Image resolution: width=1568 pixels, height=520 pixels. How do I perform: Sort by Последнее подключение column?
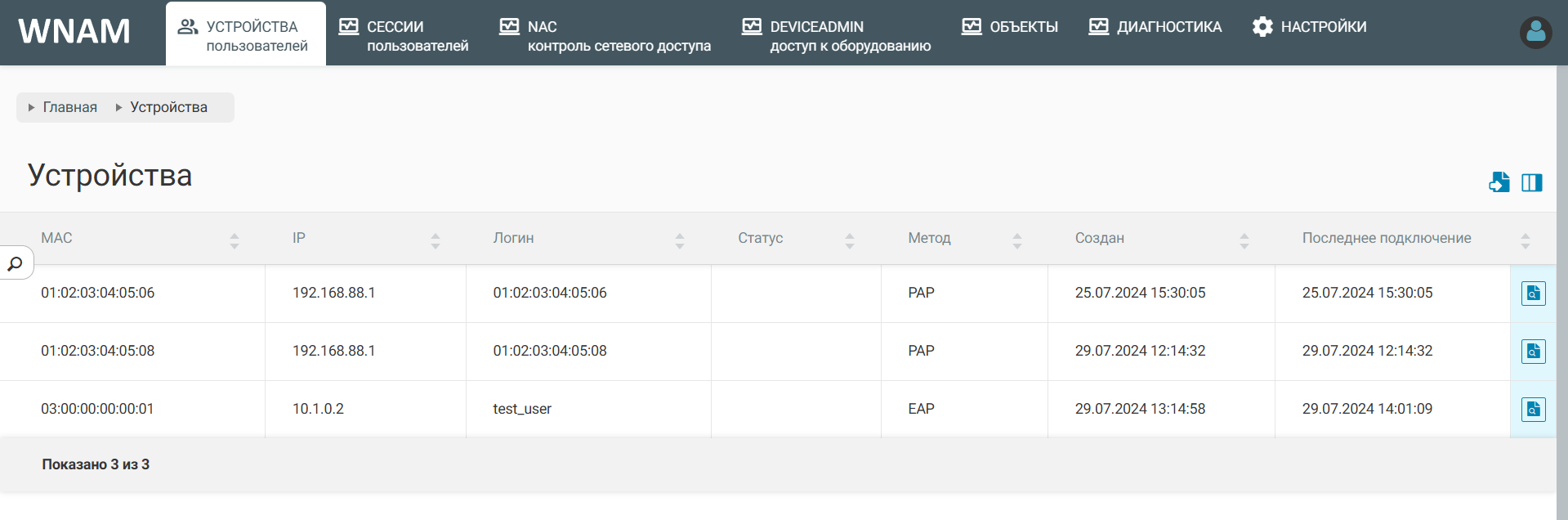[x=1525, y=240]
